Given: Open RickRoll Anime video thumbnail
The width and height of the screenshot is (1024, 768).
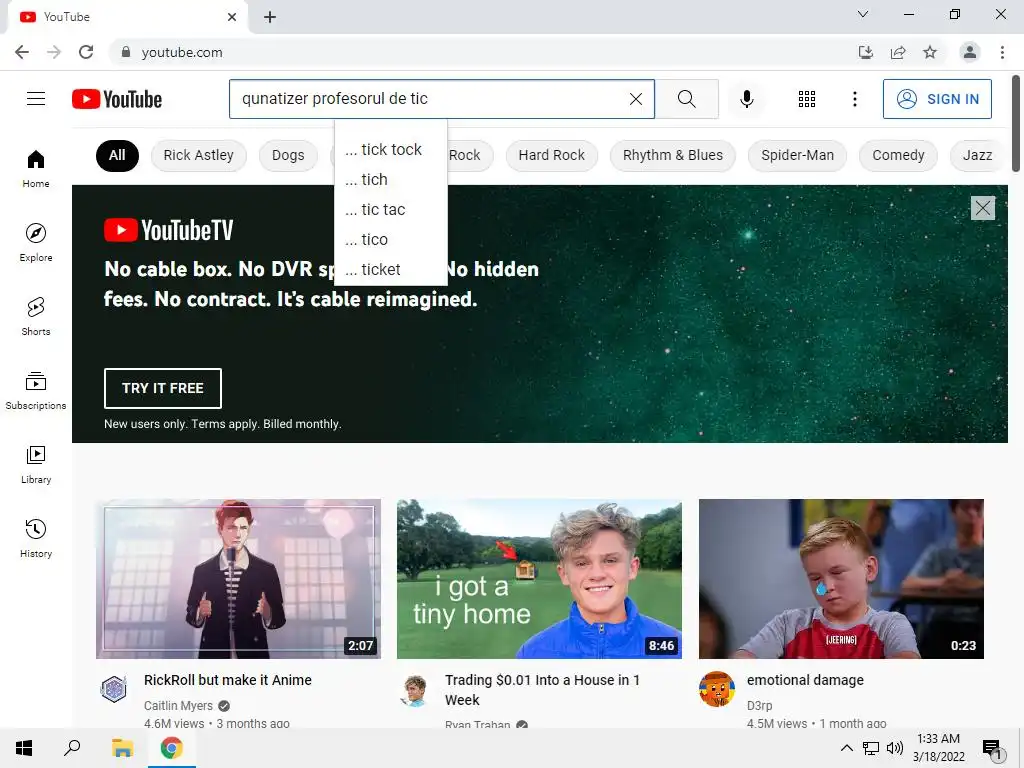Looking at the screenshot, I should click(238, 579).
